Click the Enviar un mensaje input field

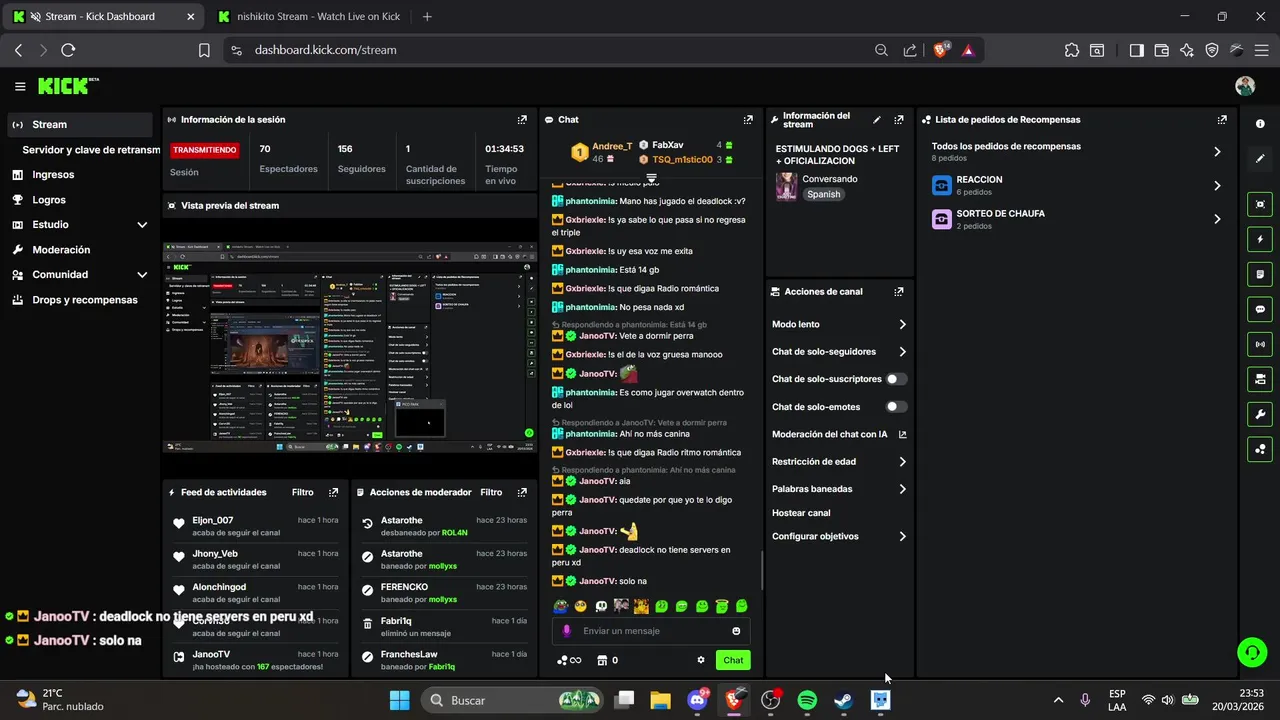click(x=651, y=631)
